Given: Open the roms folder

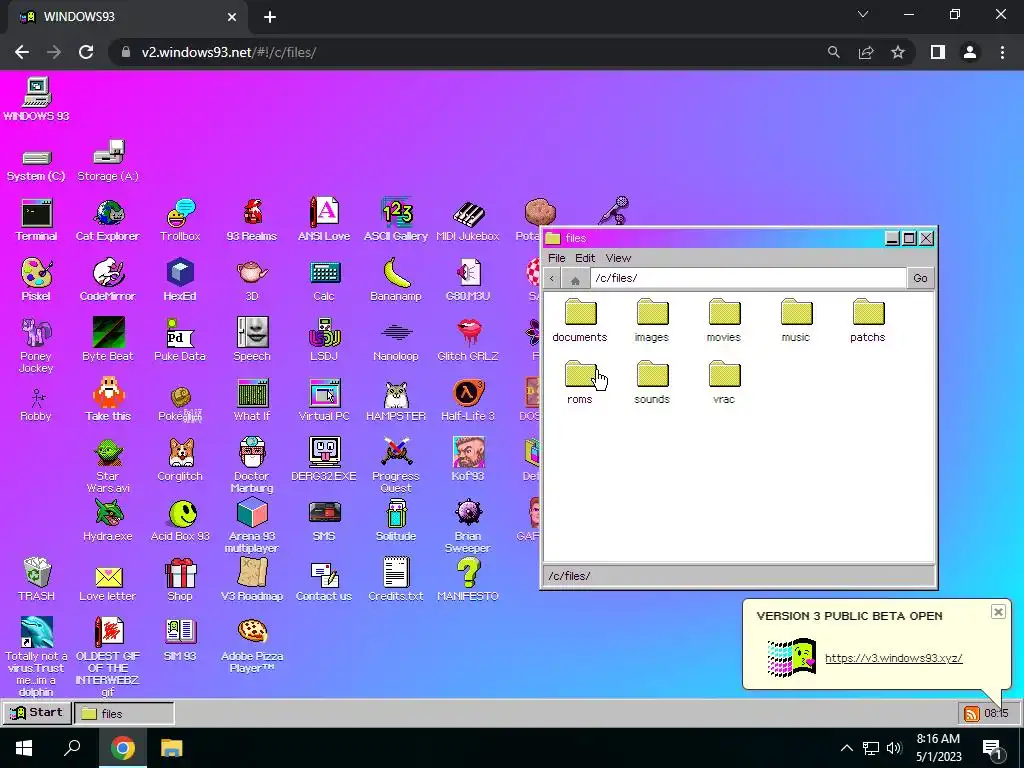Looking at the screenshot, I should point(580,383).
